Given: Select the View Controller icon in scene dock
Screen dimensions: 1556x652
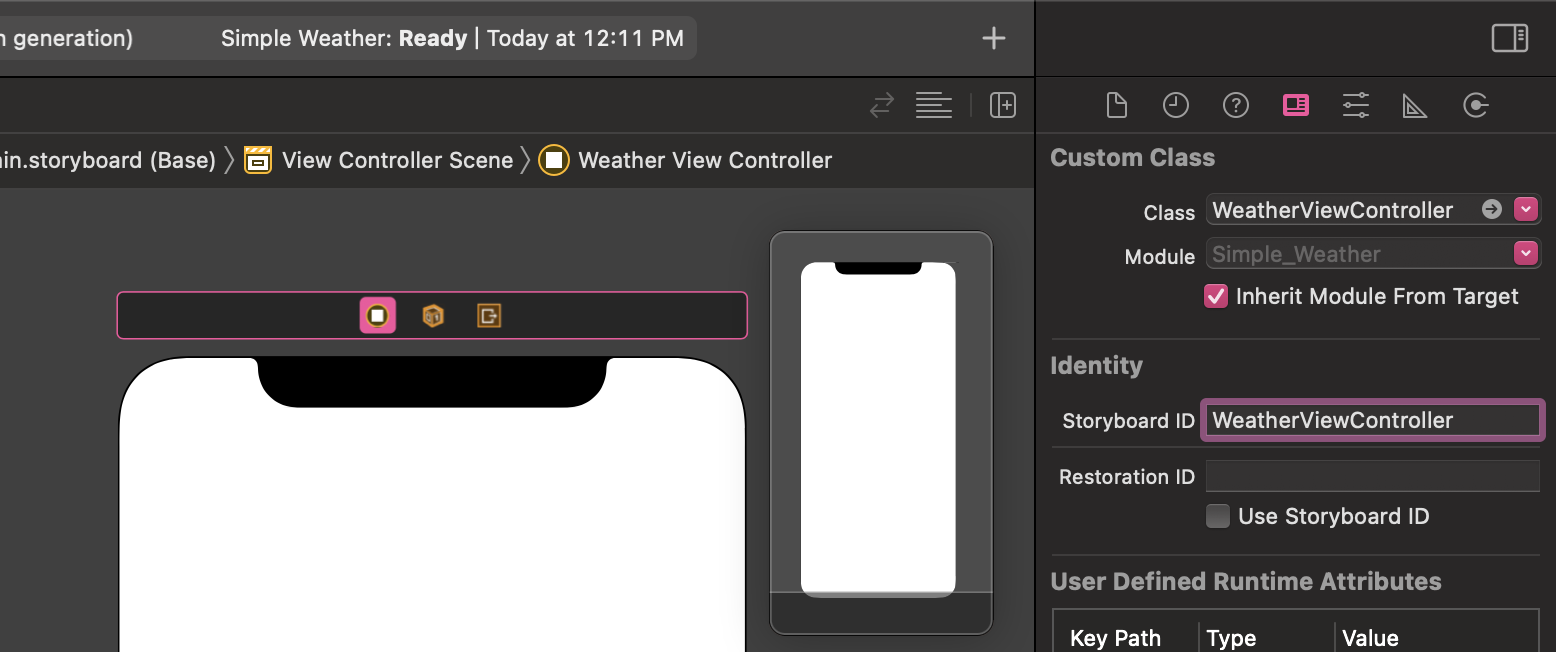Looking at the screenshot, I should pos(378,316).
